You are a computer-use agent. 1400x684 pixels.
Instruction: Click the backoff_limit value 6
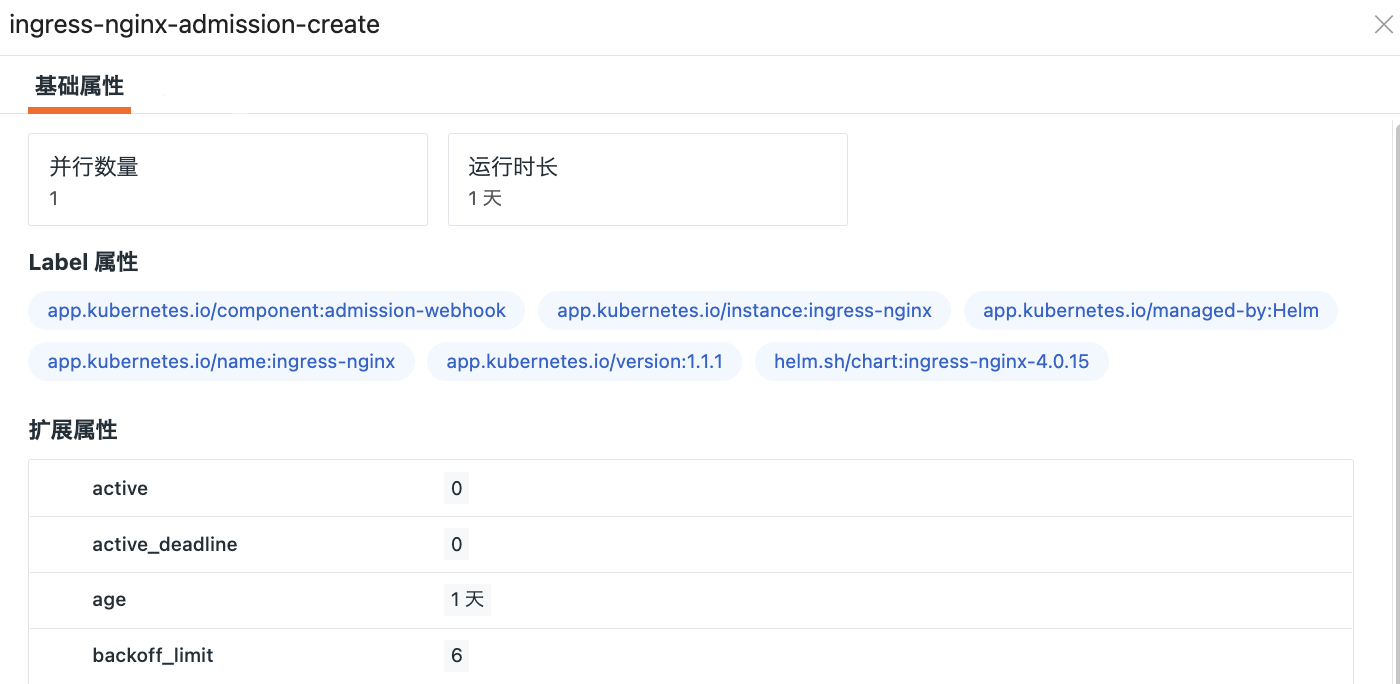457,656
